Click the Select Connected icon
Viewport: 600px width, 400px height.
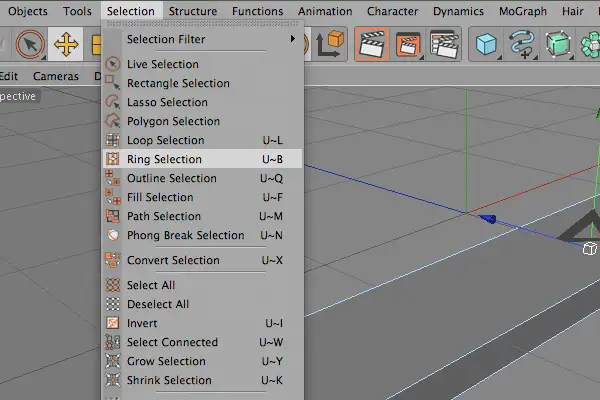coord(112,342)
